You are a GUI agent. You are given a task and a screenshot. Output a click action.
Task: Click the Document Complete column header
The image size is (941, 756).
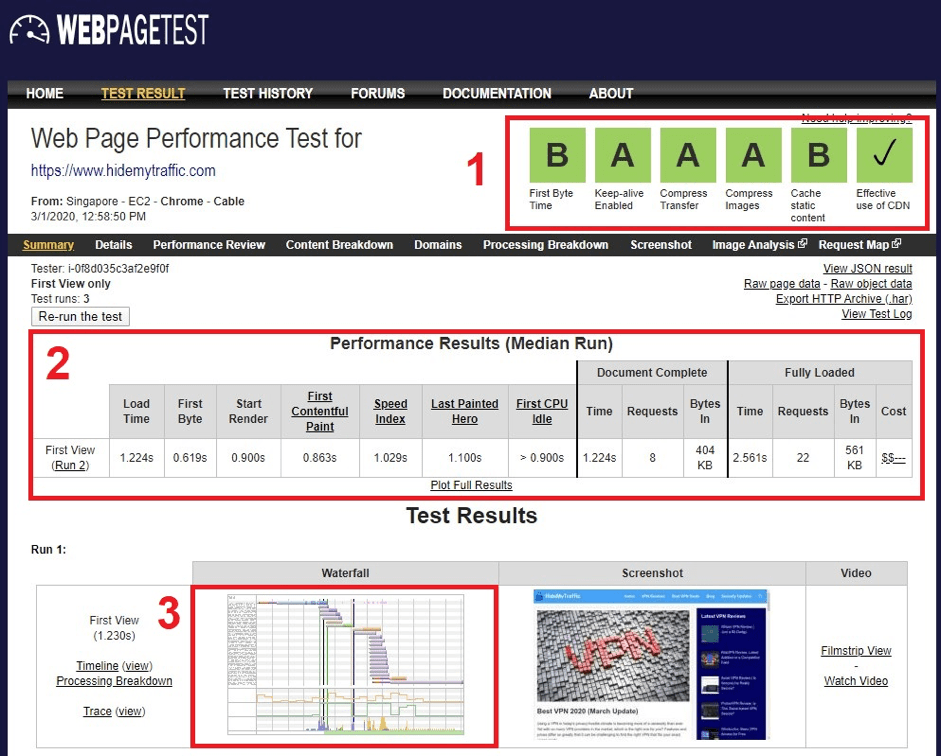click(652, 373)
